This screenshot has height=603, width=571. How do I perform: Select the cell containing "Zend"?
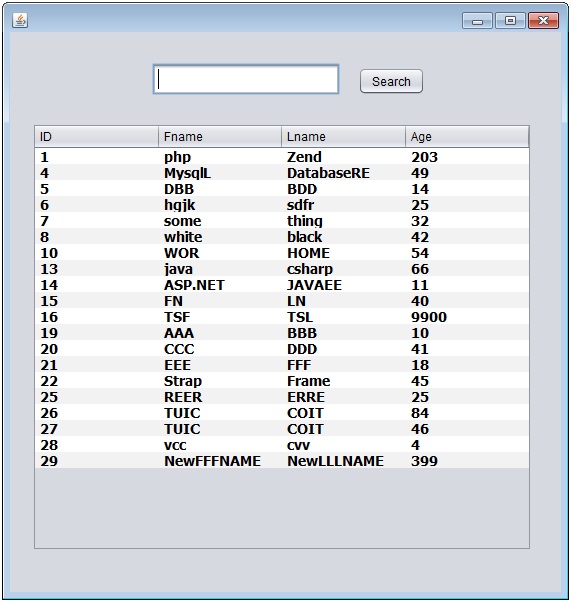[x=343, y=157]
